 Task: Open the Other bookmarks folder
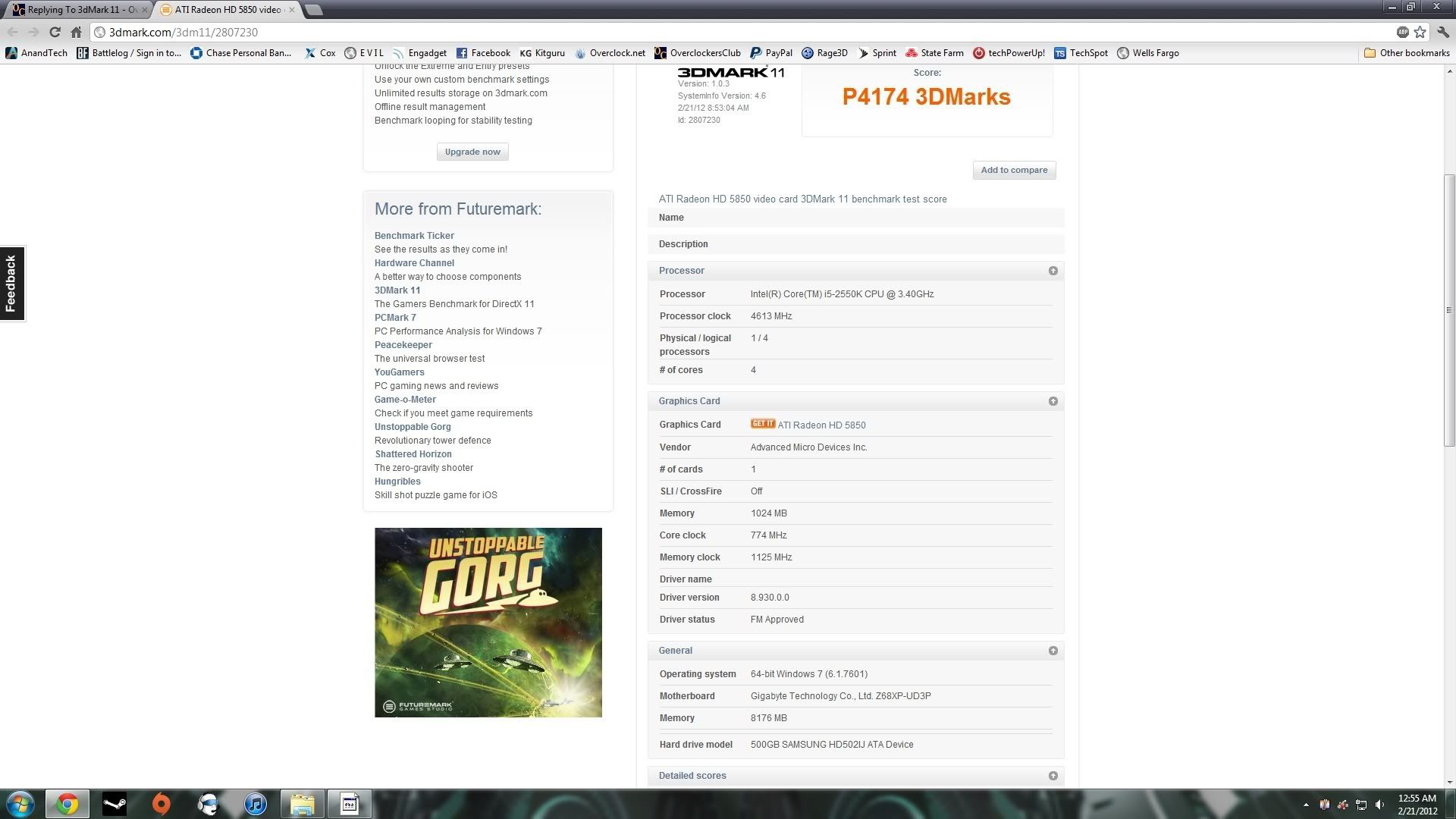click(1407, 53)
